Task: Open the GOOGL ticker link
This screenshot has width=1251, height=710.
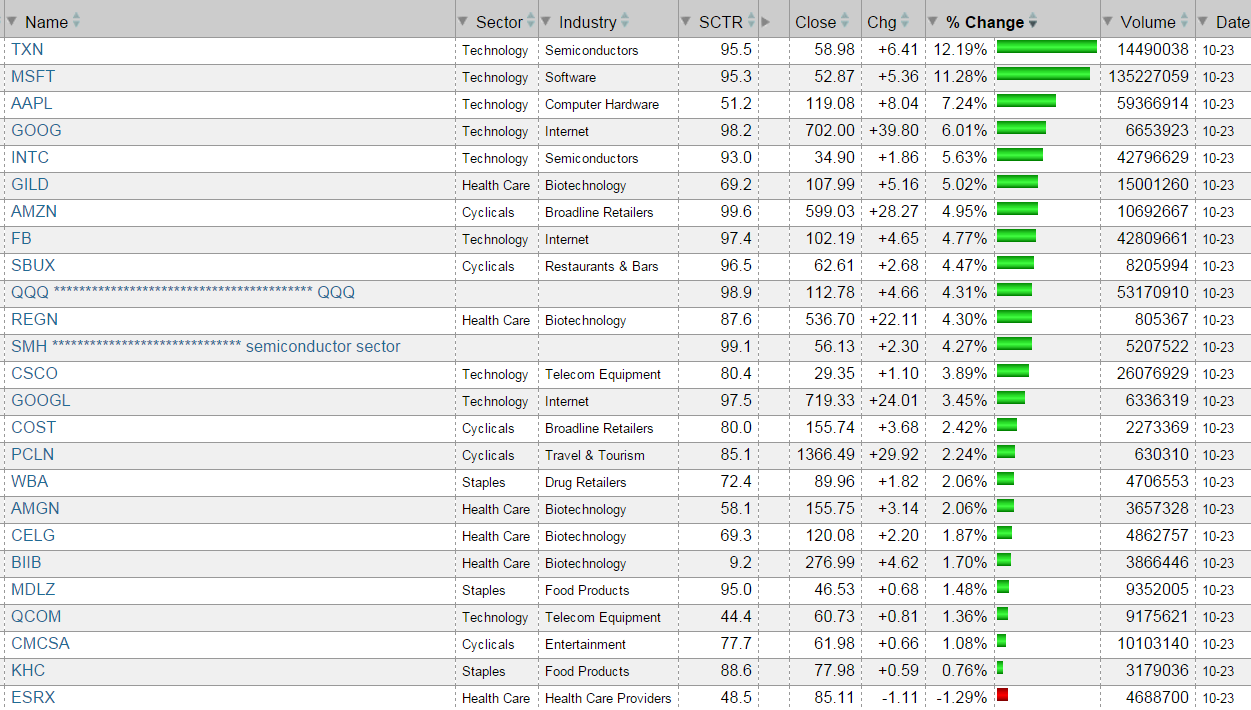Action: [x=41, y=400]
